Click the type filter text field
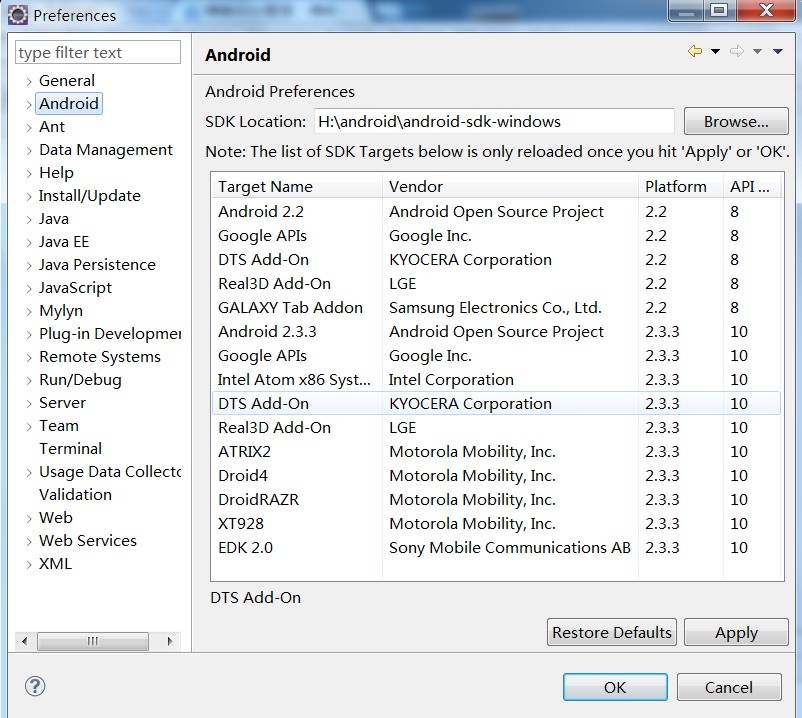This screenshot has width=802, height=718. [98, 52]
